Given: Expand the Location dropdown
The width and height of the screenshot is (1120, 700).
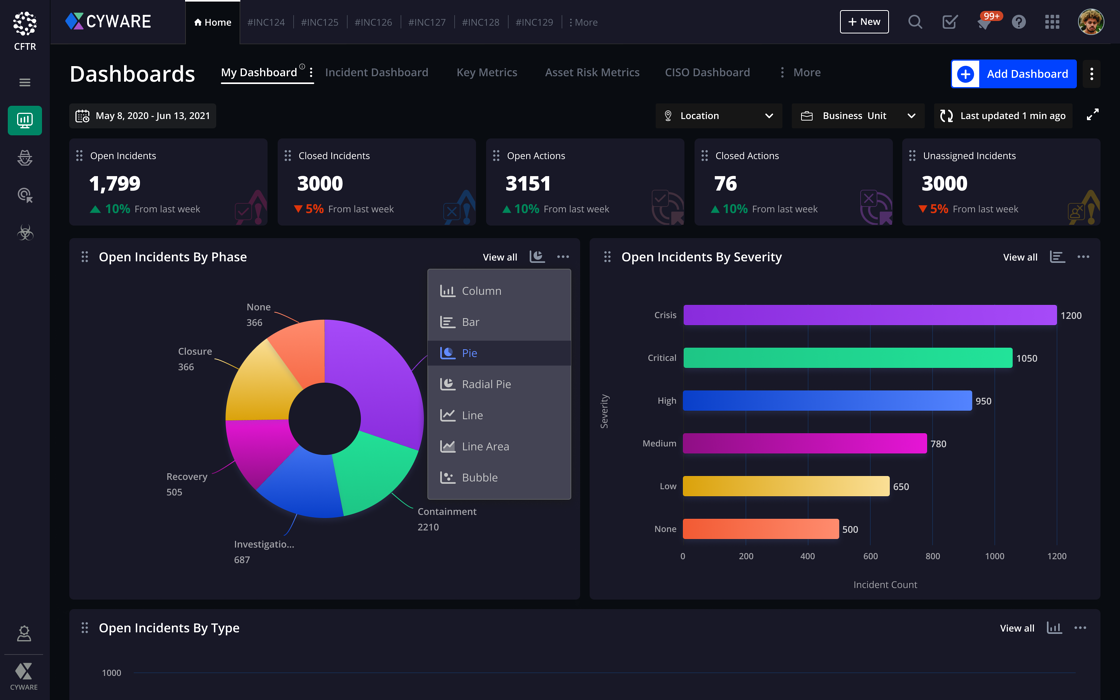Looking at the screenshot, I should (x=718, y=116).
